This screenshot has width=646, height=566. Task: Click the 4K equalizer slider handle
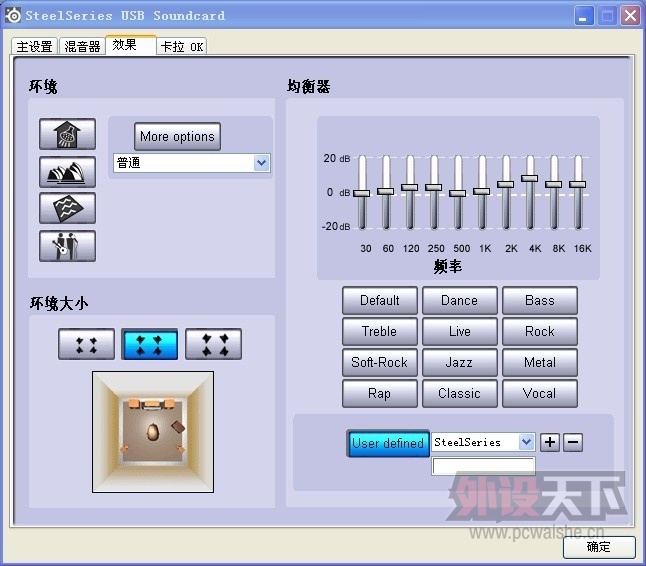coord(530,178)
